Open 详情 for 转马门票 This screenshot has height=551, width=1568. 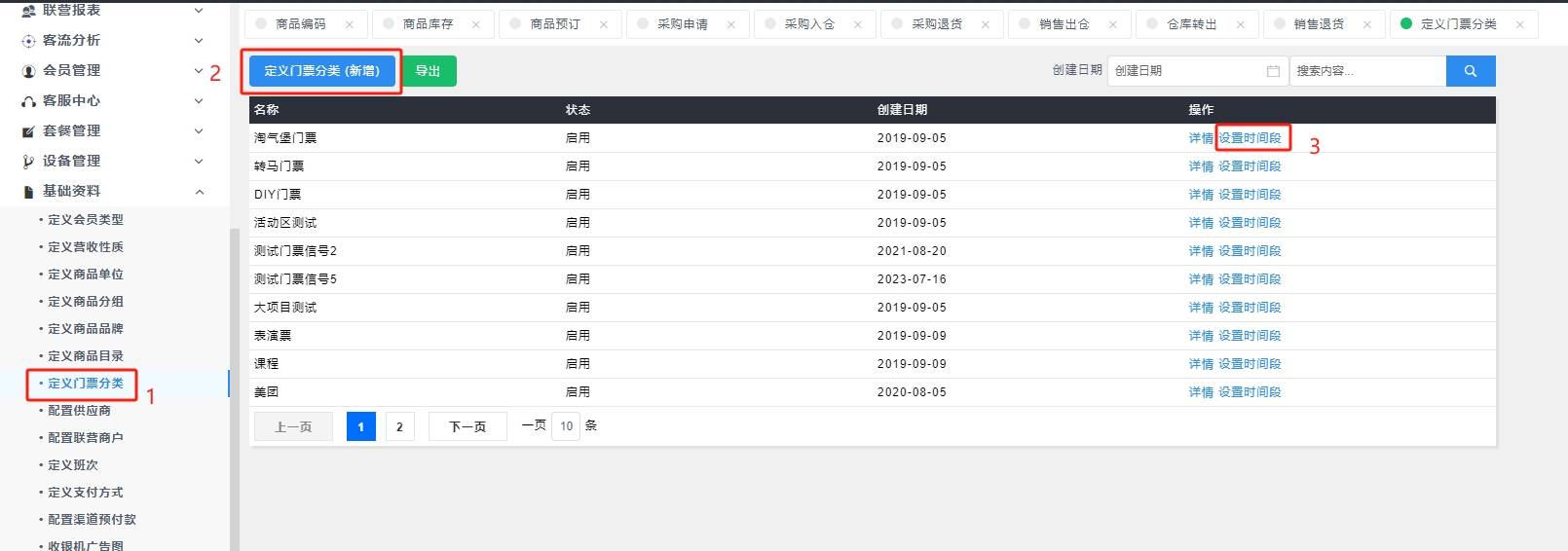(x=1201, y=166)
